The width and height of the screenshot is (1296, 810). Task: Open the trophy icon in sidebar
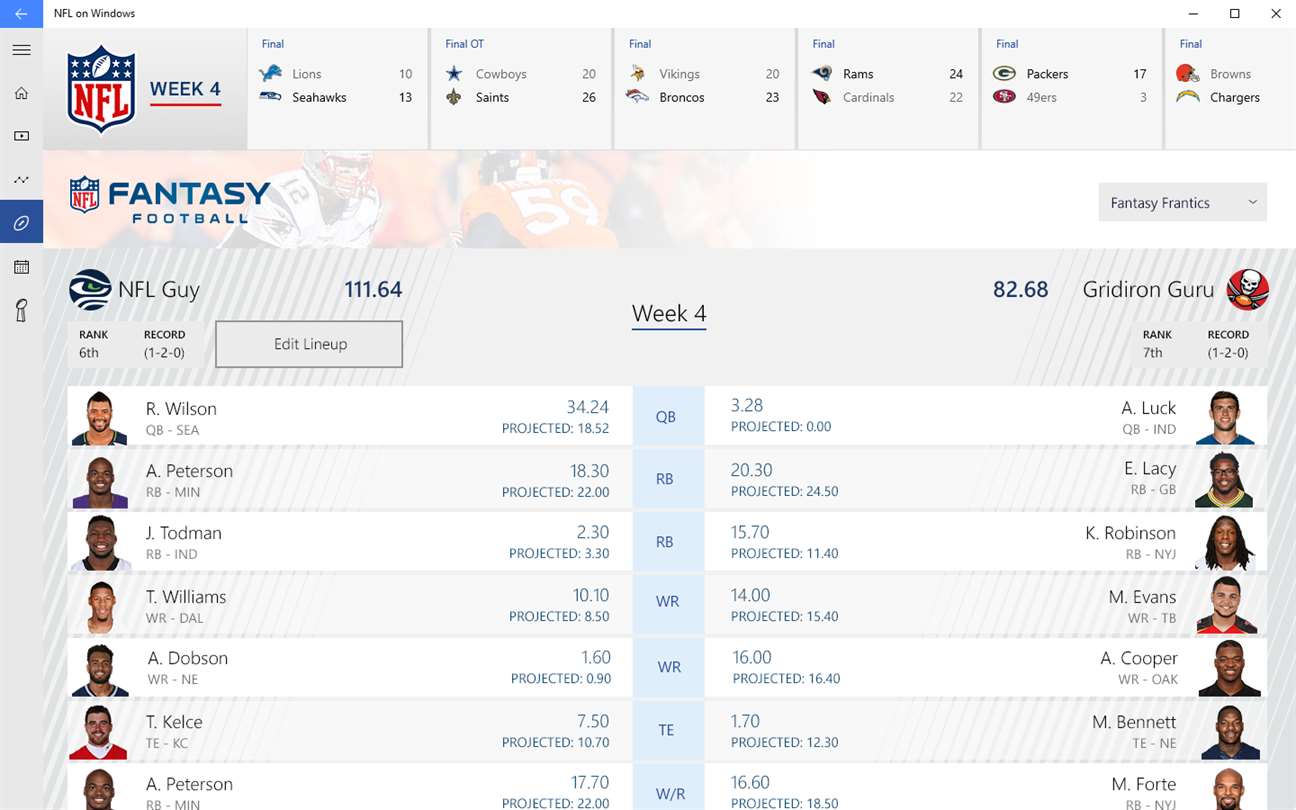(x=21, y=310)
